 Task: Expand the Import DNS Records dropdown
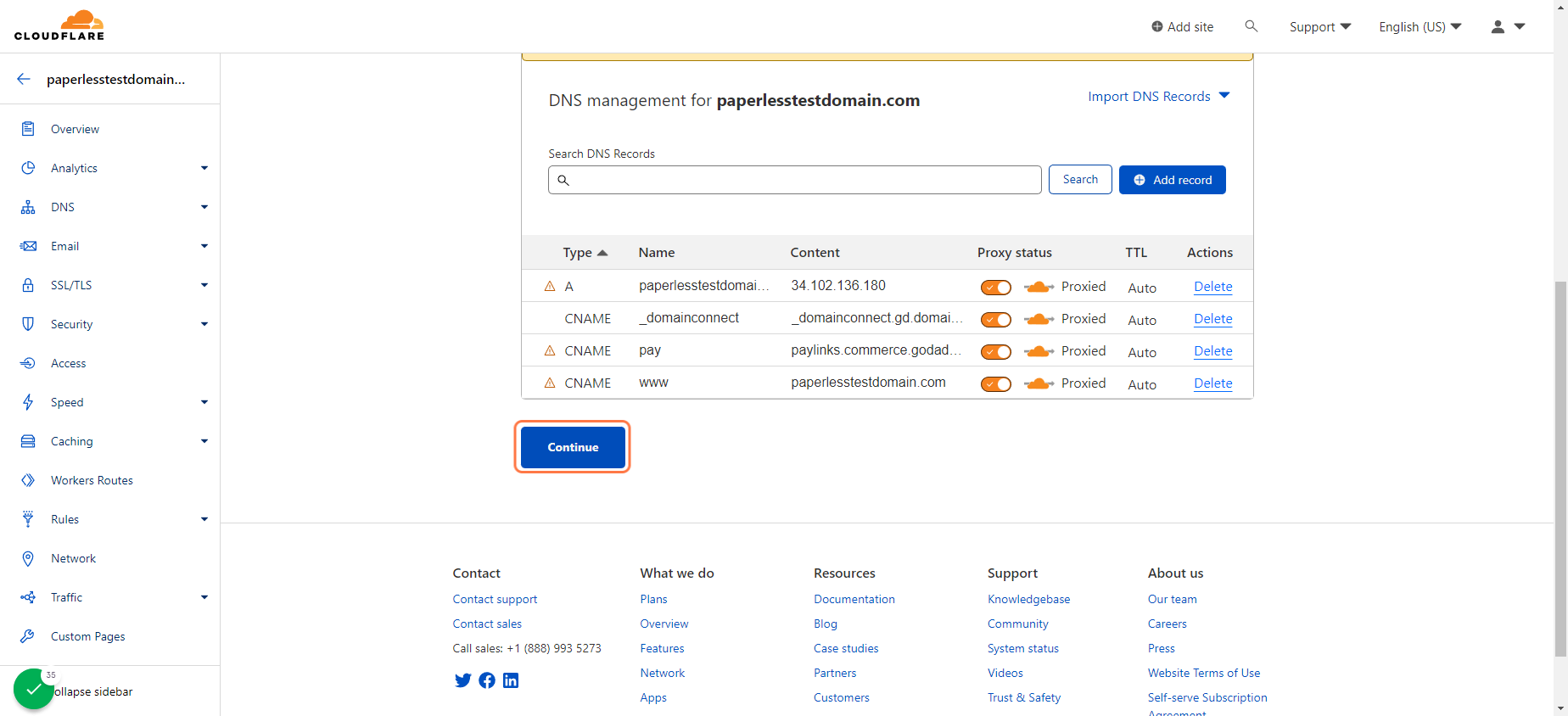click(x=1159, y=97)
